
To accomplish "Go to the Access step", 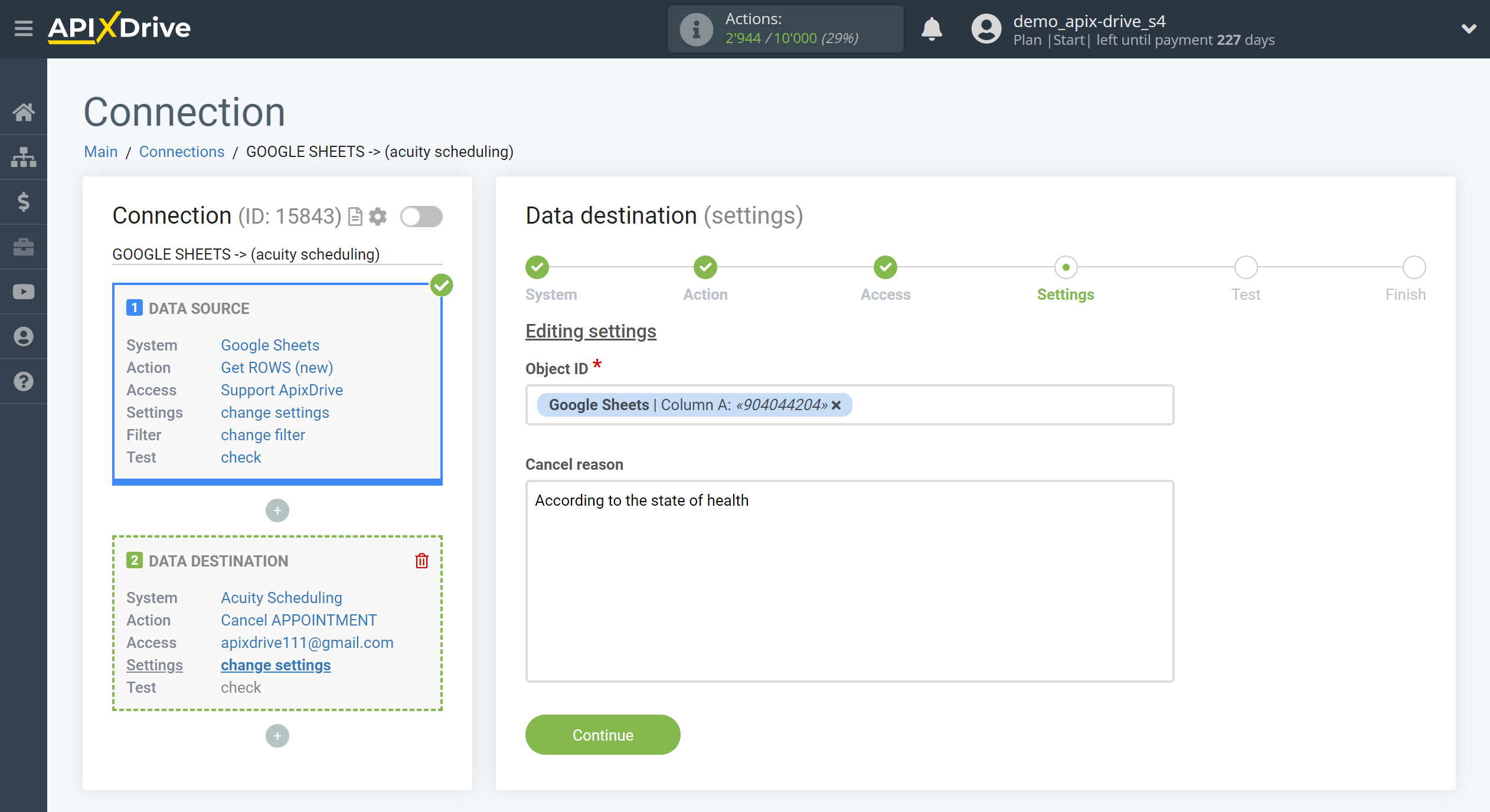I will point(885,267).
